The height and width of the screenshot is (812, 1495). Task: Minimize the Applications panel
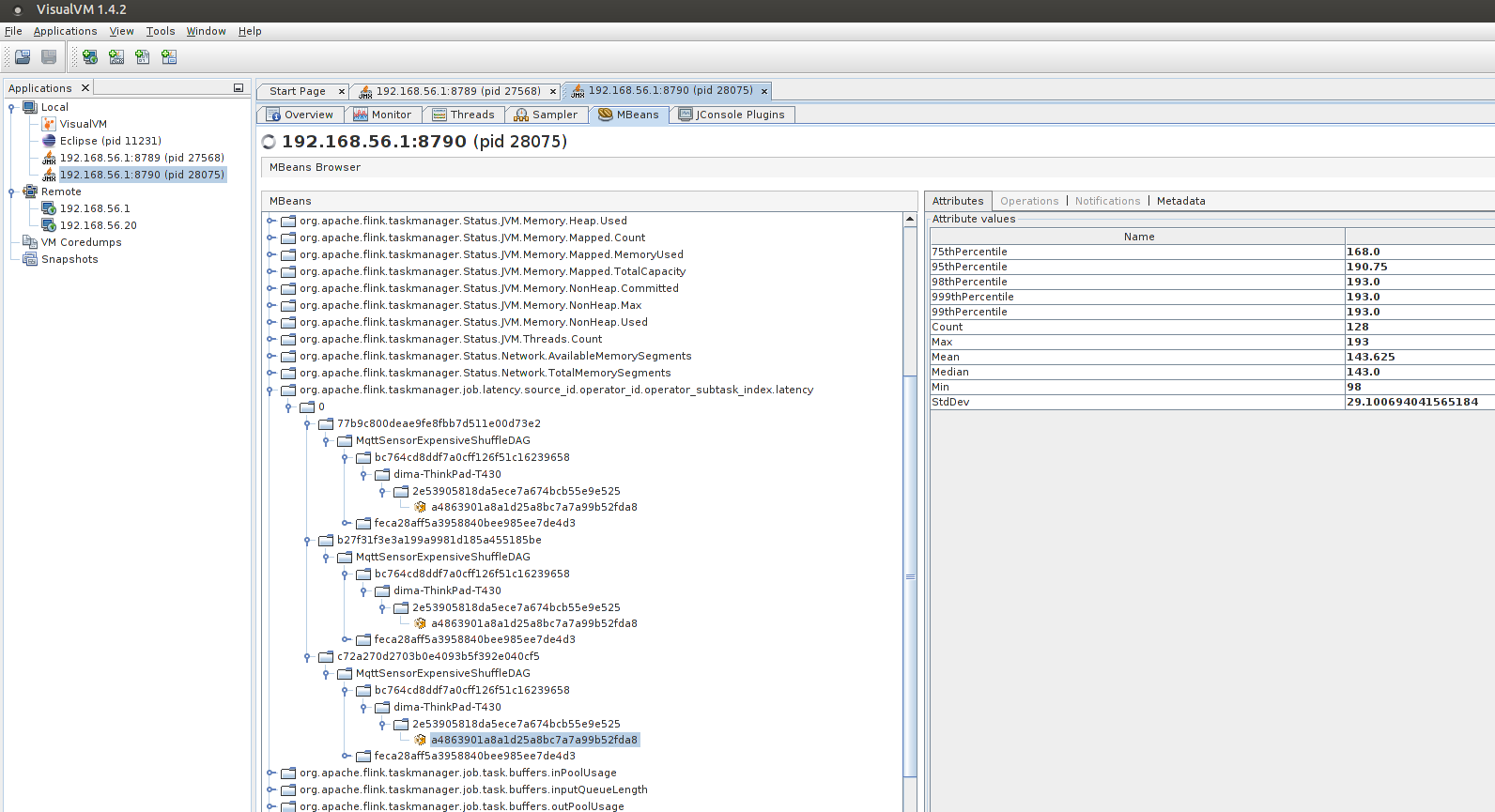click(x=239, y=88)
